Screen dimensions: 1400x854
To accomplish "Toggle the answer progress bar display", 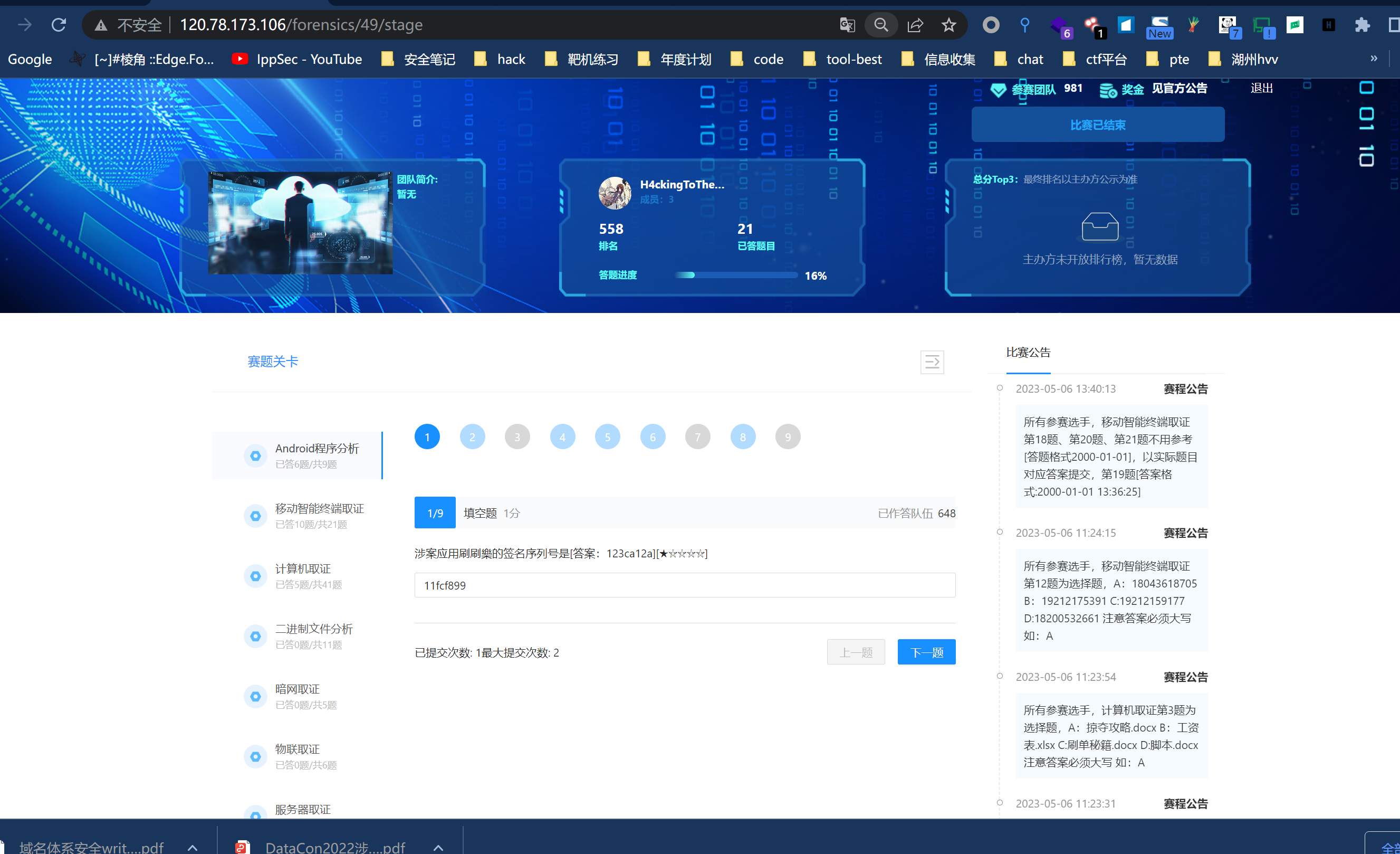I will click(932, 362).
